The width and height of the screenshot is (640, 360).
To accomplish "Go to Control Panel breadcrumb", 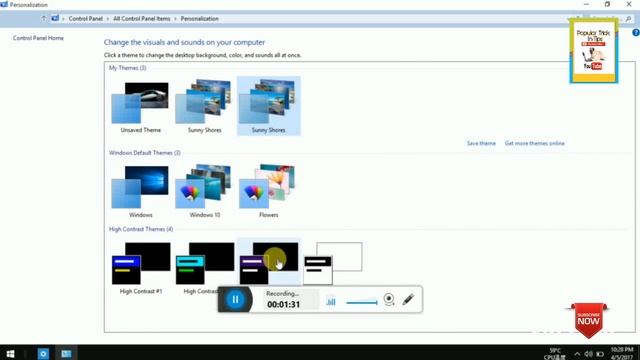I will point(86,19).
